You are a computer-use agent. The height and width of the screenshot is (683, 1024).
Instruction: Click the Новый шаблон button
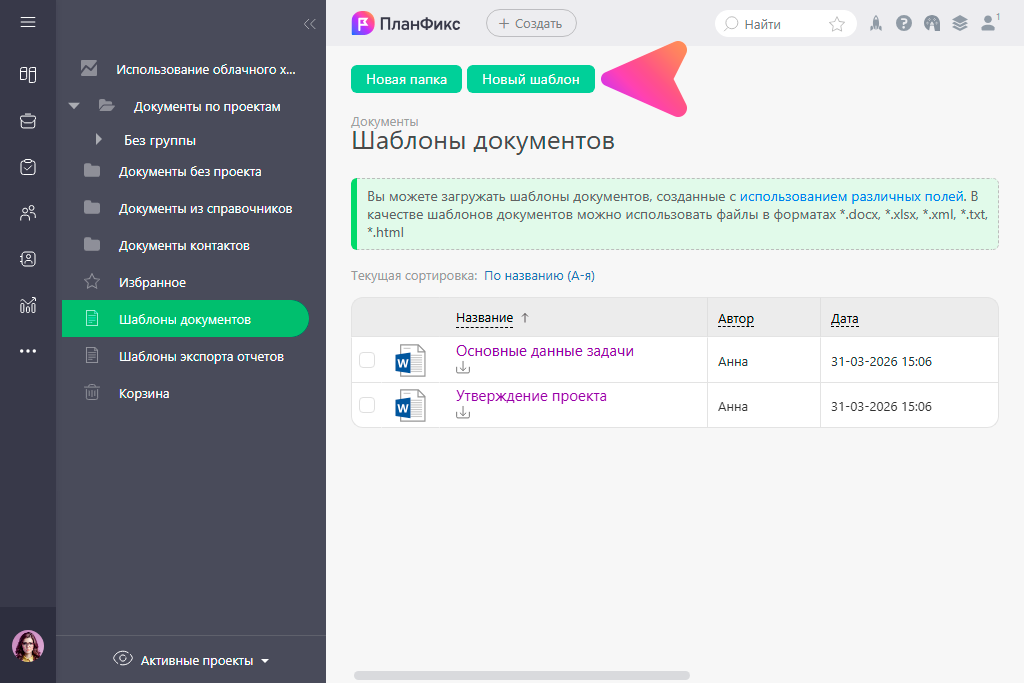coord(530,79)
